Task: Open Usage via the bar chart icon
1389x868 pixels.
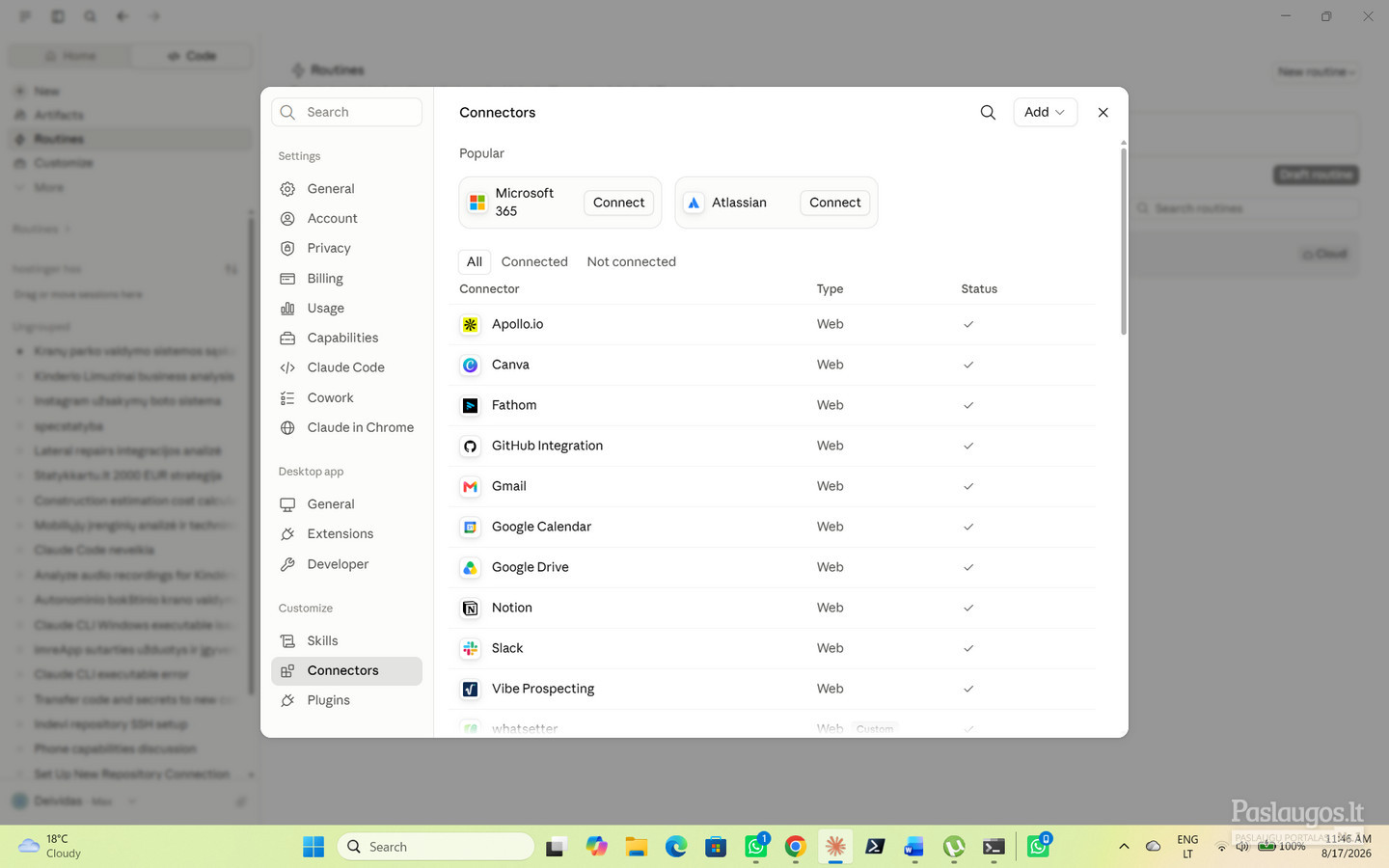Action: [x=287, y=309]
